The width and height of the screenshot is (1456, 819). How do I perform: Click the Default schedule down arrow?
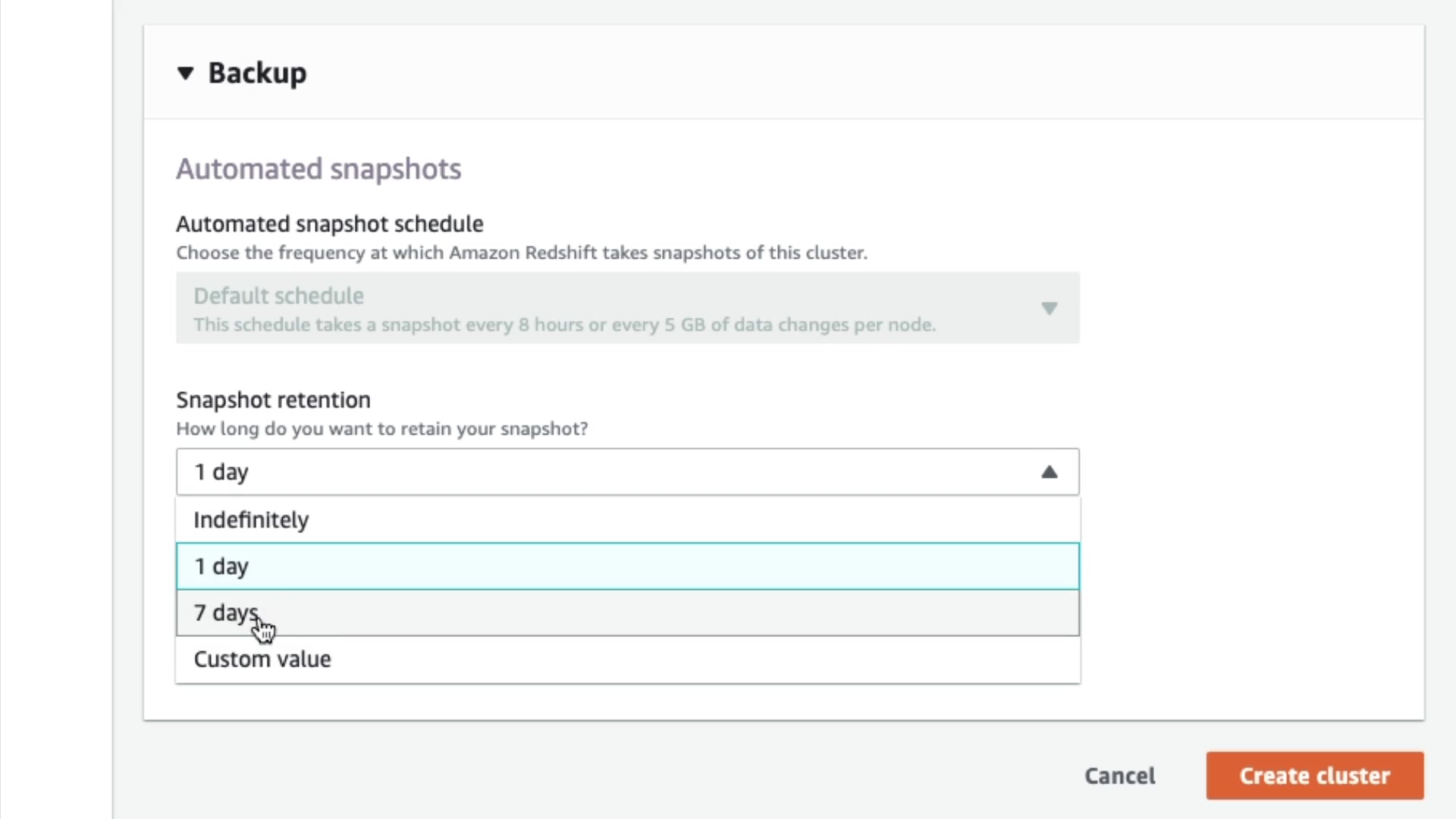1049,309
